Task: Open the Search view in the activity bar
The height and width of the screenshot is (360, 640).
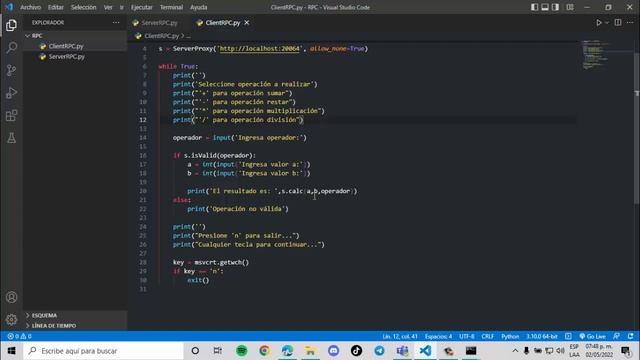Action: click(11, 47)
